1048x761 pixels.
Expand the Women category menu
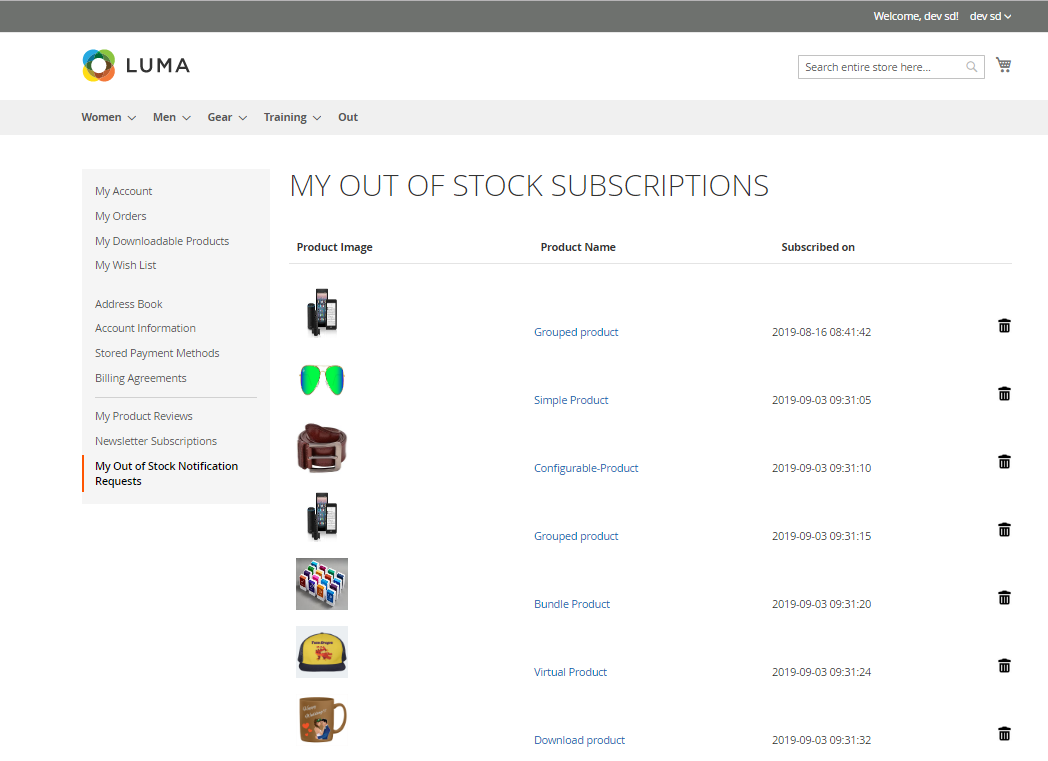[x=108, y=118]
